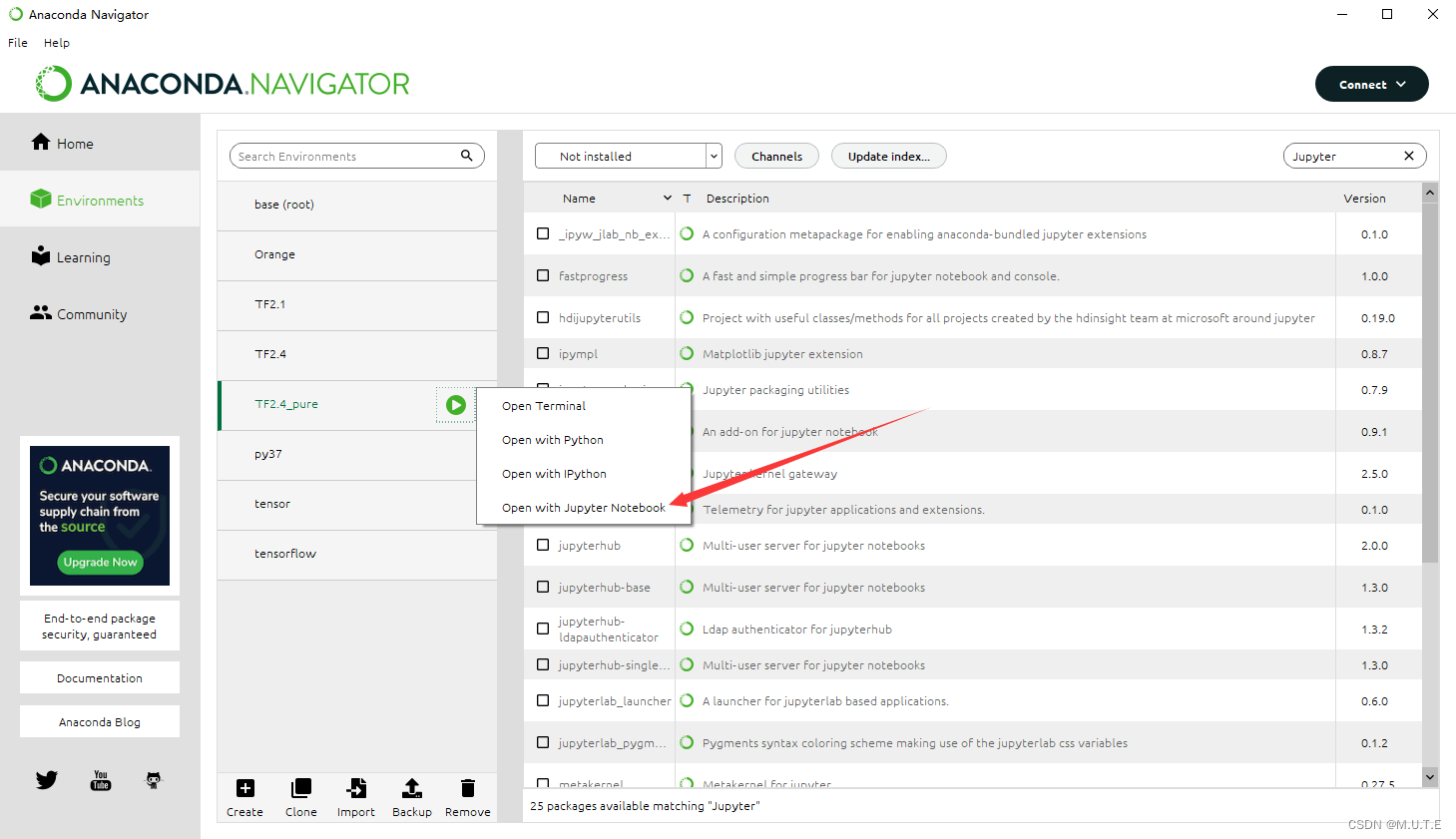
Task: Click the status circle icon for jupyterlab_launcher
Action: [x=687, y=700]
